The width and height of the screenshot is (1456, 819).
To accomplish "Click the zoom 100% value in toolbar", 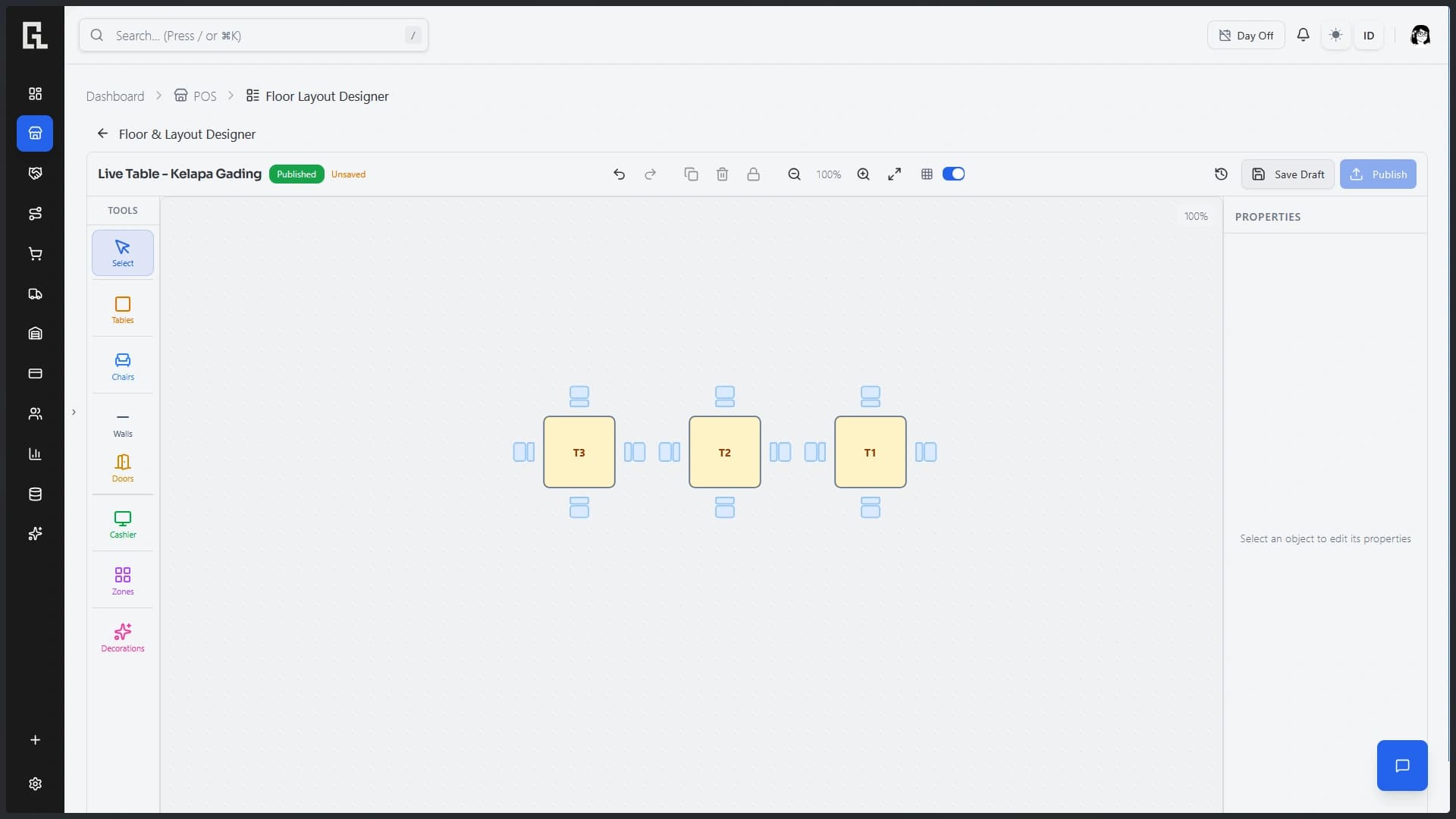I will [828, 174].
